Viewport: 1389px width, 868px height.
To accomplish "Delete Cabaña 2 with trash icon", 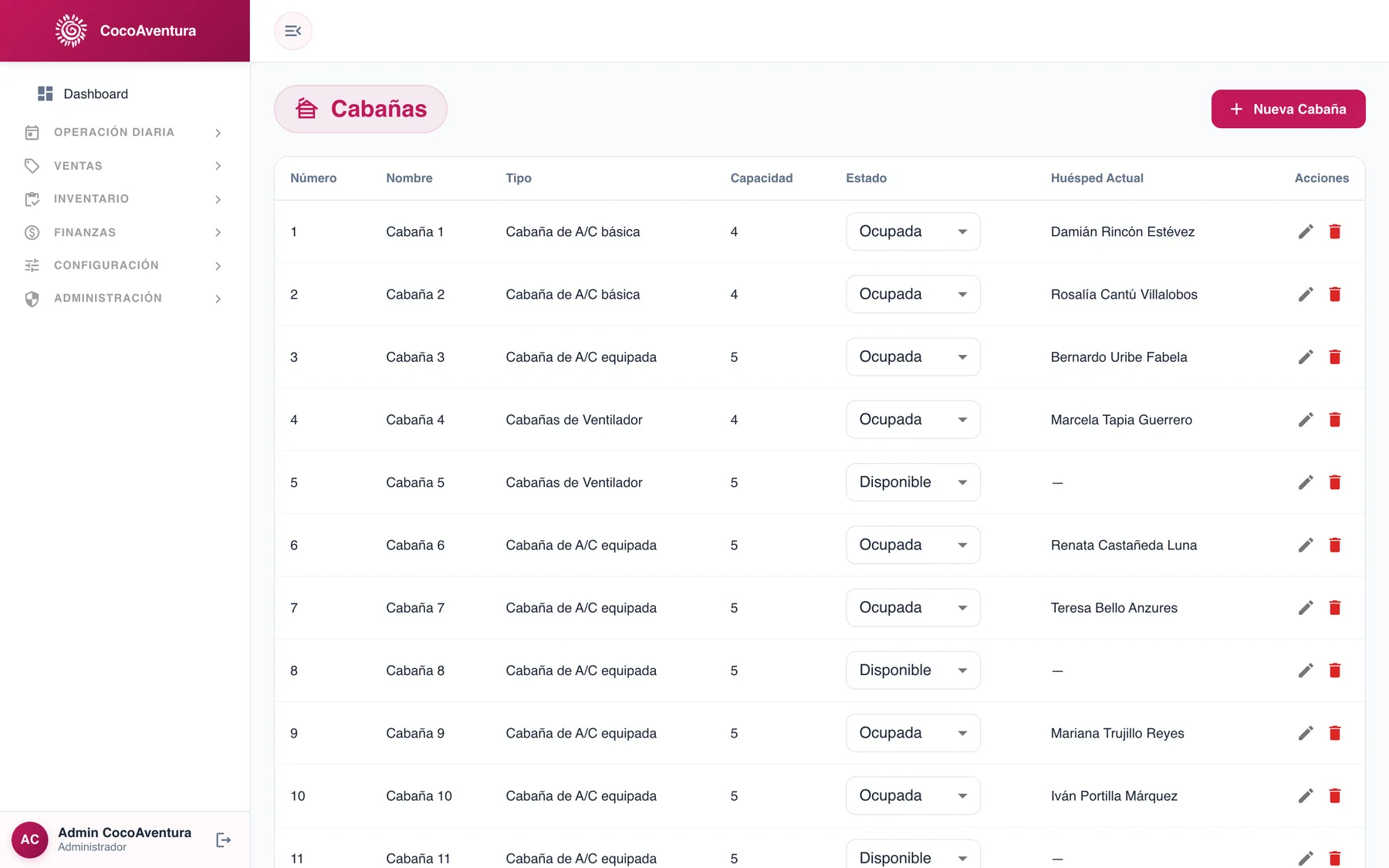I will point(1335,294).
